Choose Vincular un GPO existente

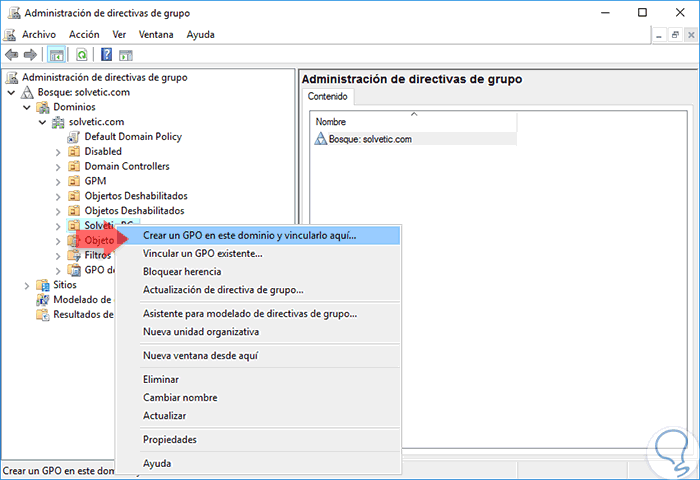tap(258, 254)
